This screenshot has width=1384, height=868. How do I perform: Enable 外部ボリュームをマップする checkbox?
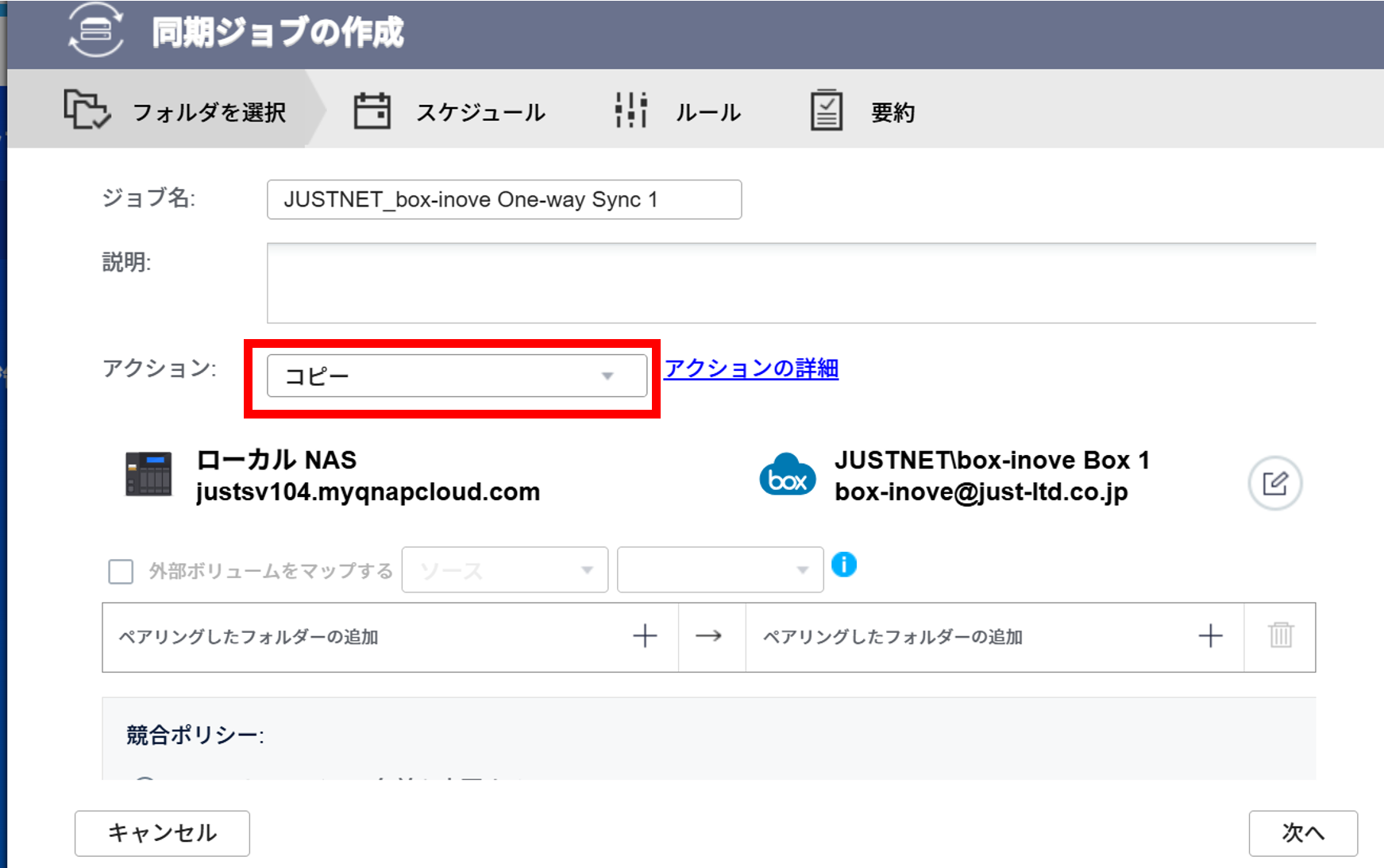click(121, 571)
